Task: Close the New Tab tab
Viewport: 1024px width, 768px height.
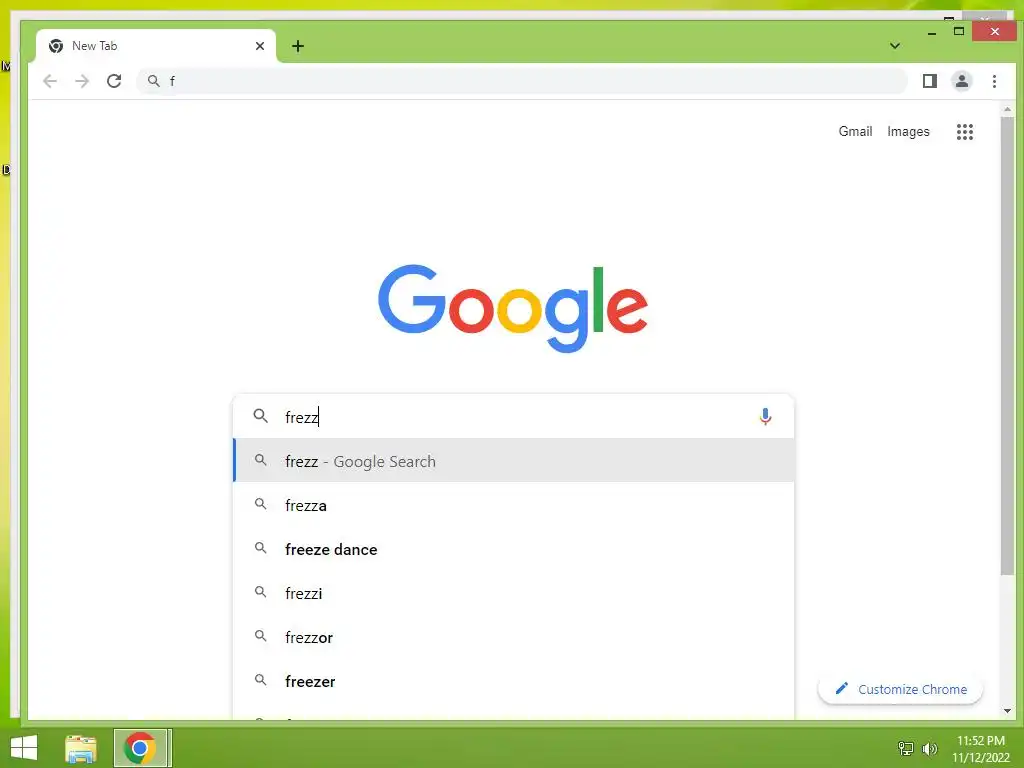Action: click(260, 46)
